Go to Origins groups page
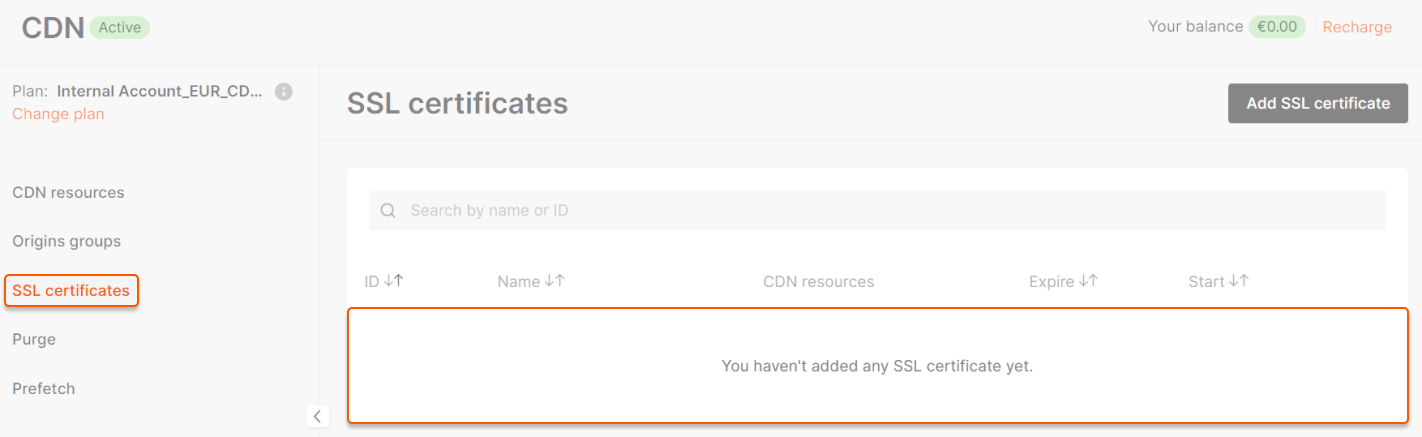Screen dimensions: 1422x437 pos(66,241)
